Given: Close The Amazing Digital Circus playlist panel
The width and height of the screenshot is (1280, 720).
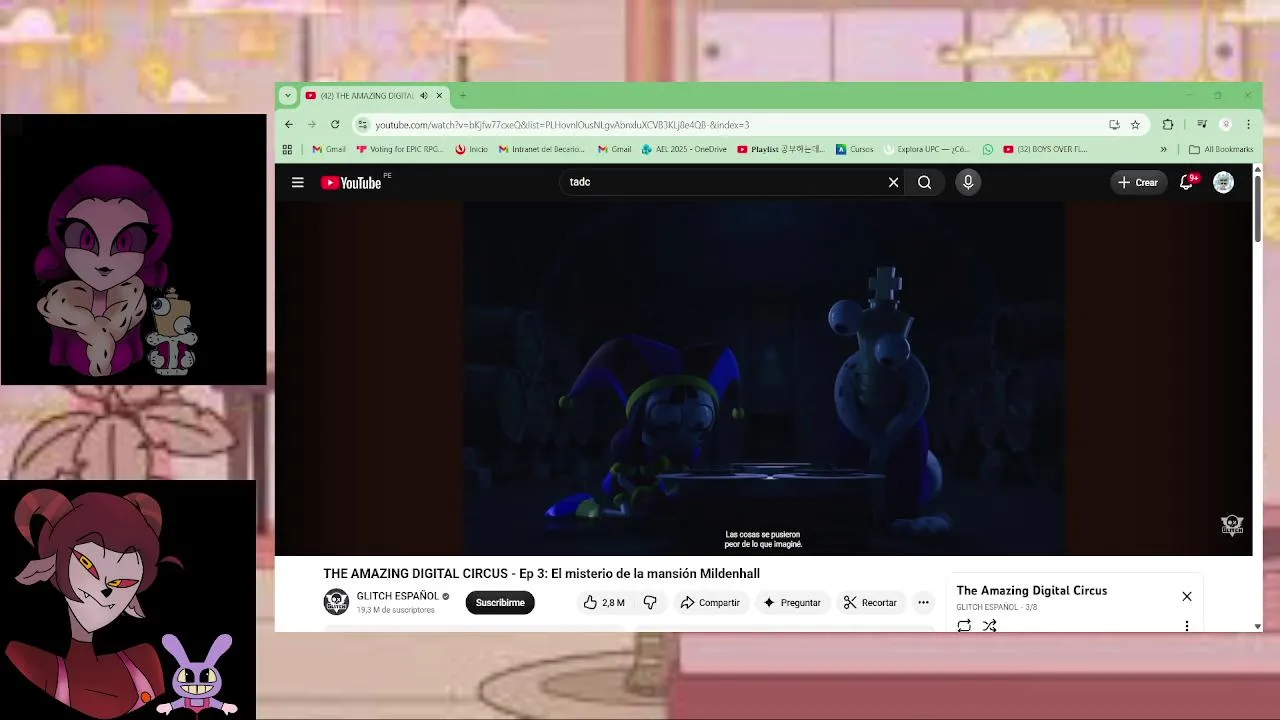Looking at the screenshot, I should click(1187, 596).
